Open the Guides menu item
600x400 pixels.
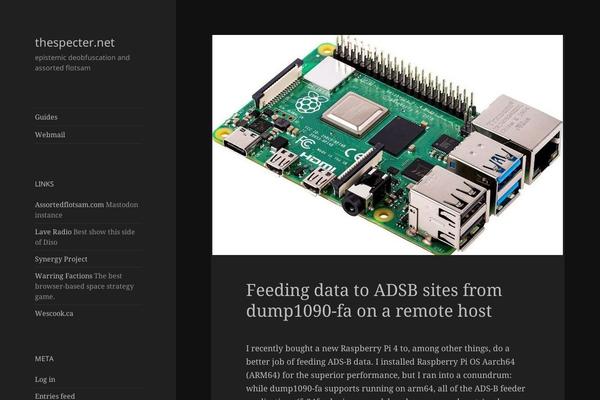pos(46,117)
